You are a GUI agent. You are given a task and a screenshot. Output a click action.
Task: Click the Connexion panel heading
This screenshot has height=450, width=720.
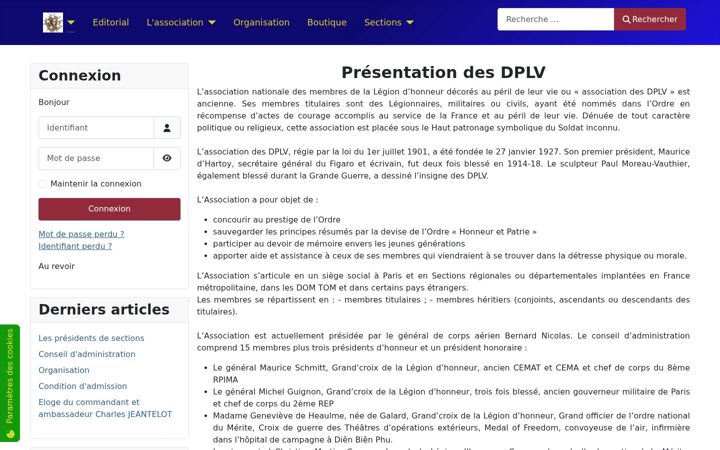click(x=79, y=75)
